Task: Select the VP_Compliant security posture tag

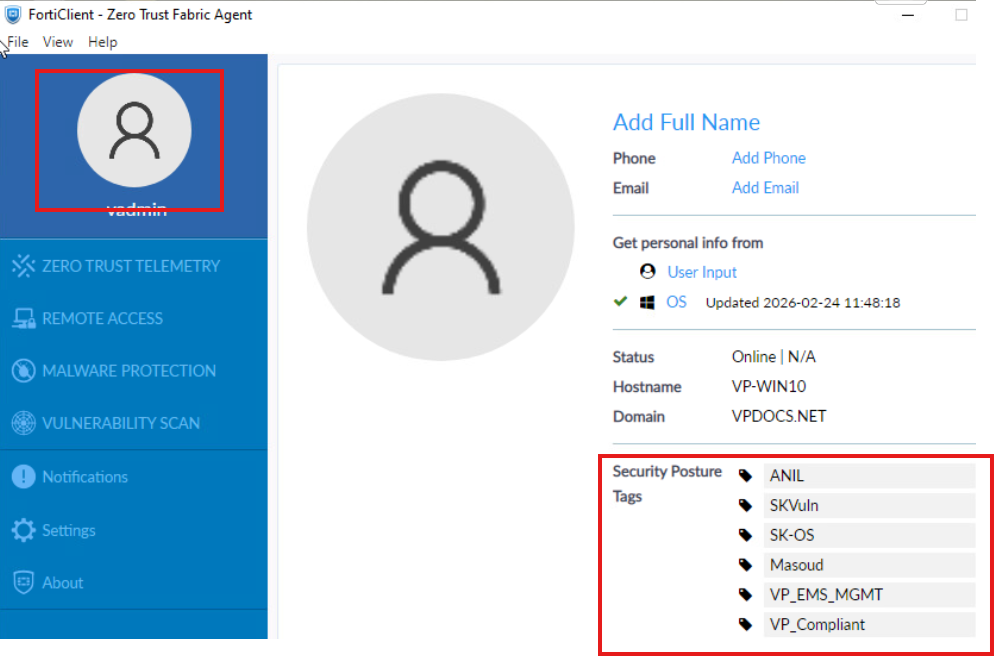Action: coord(869,624)
